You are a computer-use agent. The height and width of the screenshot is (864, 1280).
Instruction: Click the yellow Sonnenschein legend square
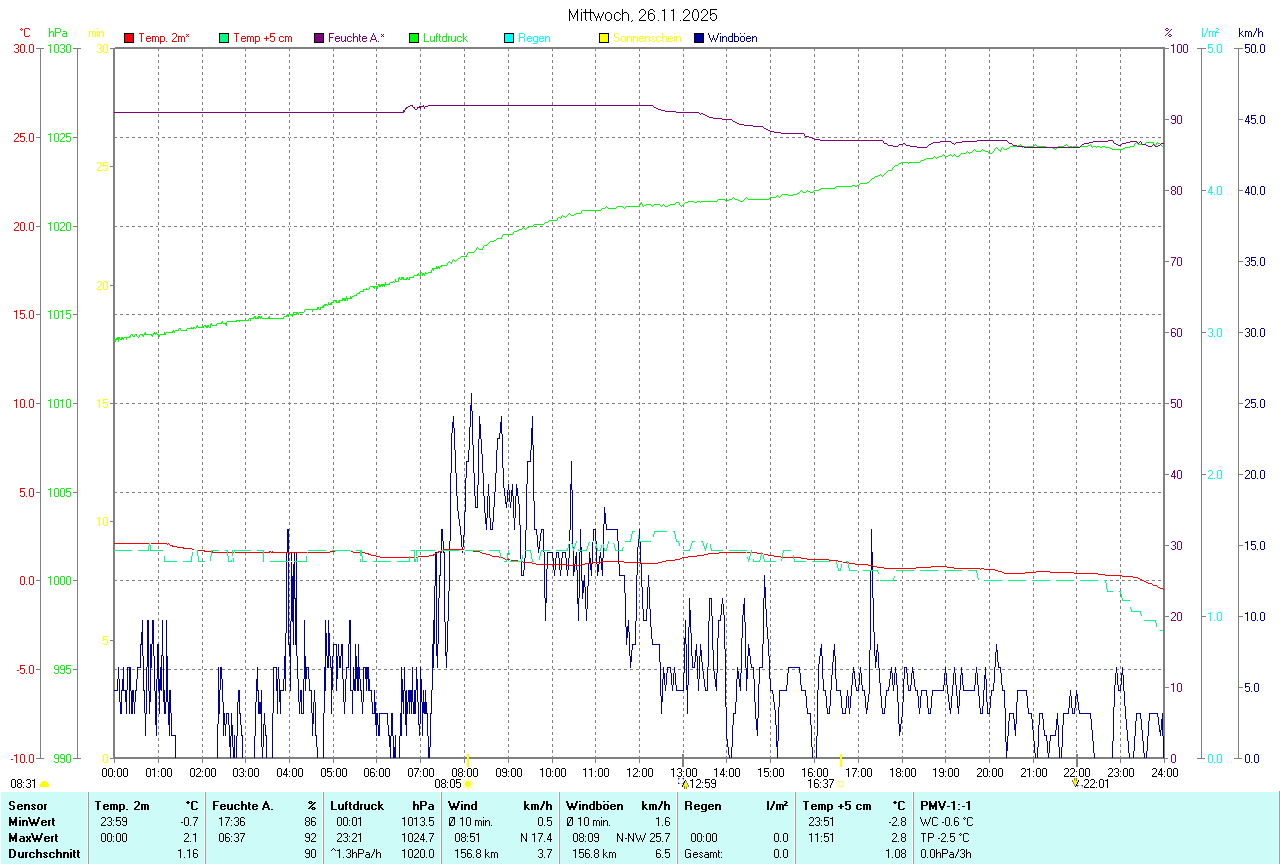click(x=603, y=38)
